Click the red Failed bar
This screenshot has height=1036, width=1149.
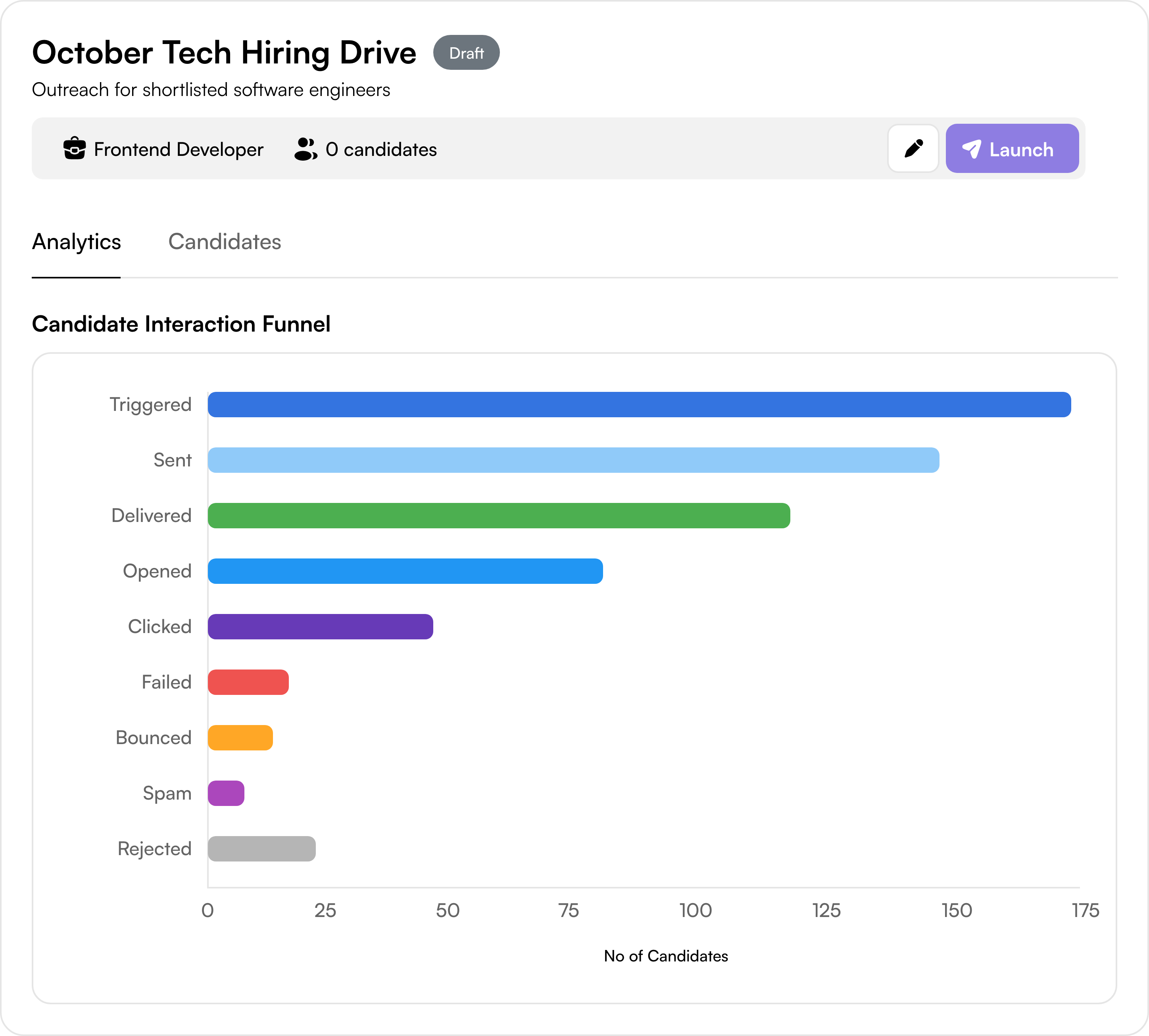(248, 682)
